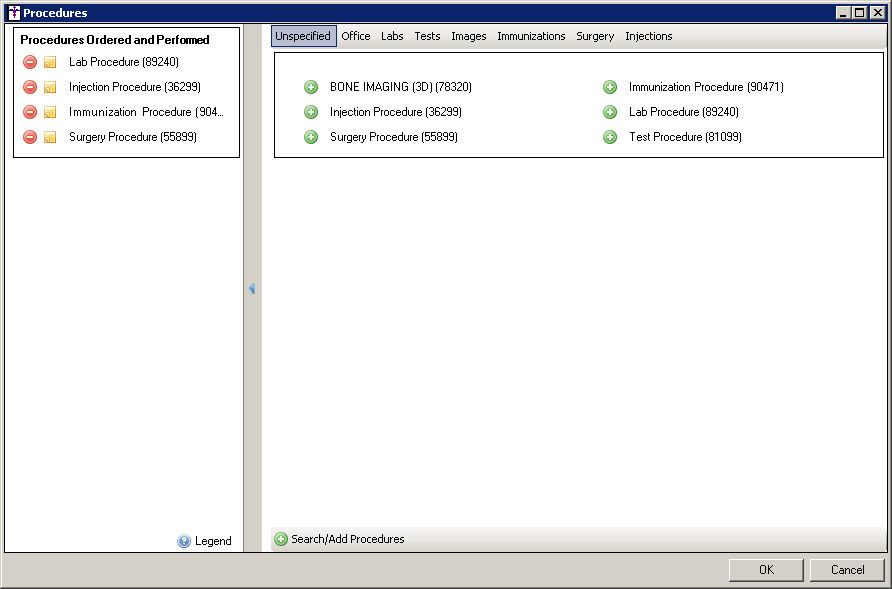892x589 pixels.
Task: Open the Office tab
Action: pyautogui.click(x=355, y=36)
